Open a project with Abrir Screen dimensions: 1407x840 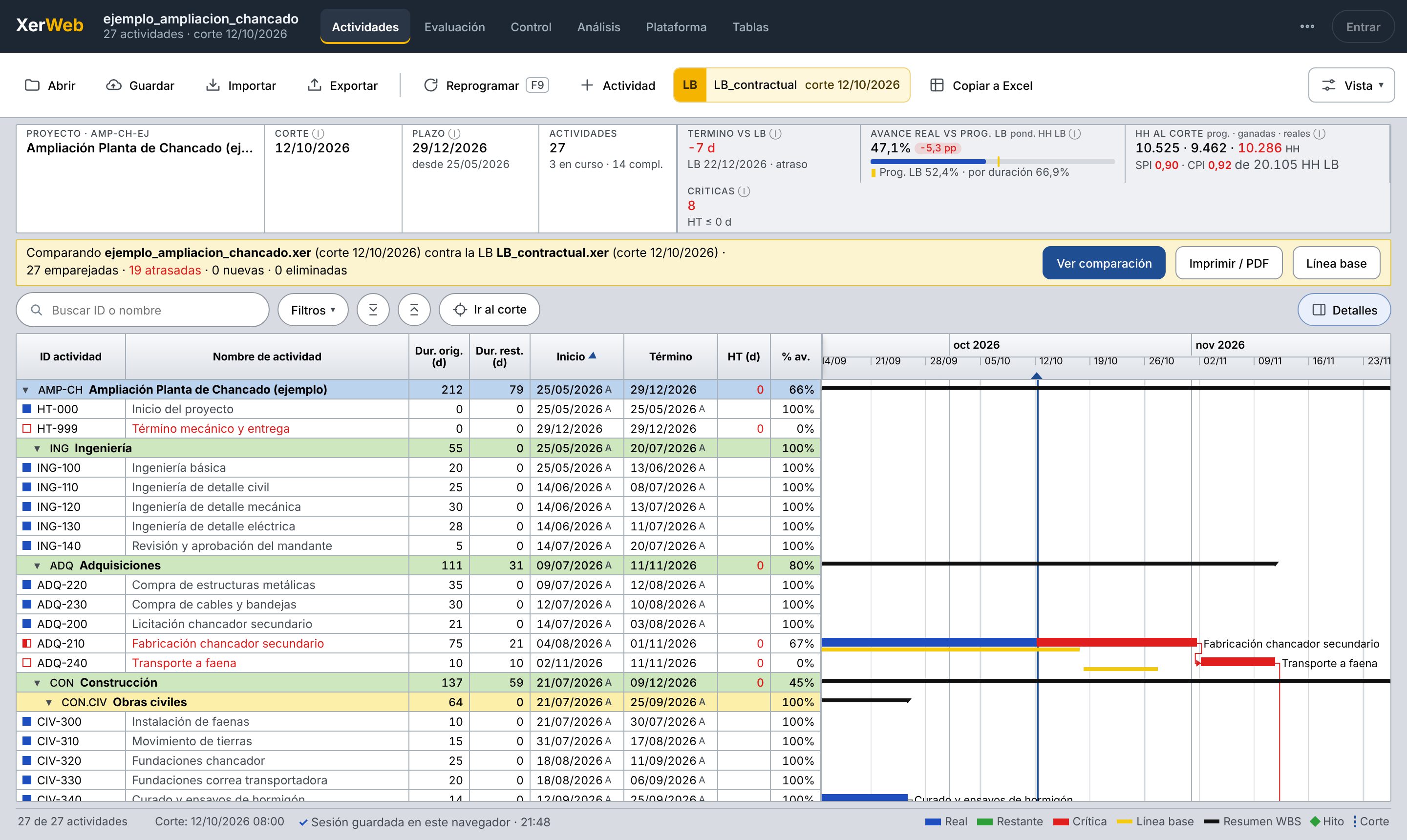pyautogui.click(x=50, y=85)
